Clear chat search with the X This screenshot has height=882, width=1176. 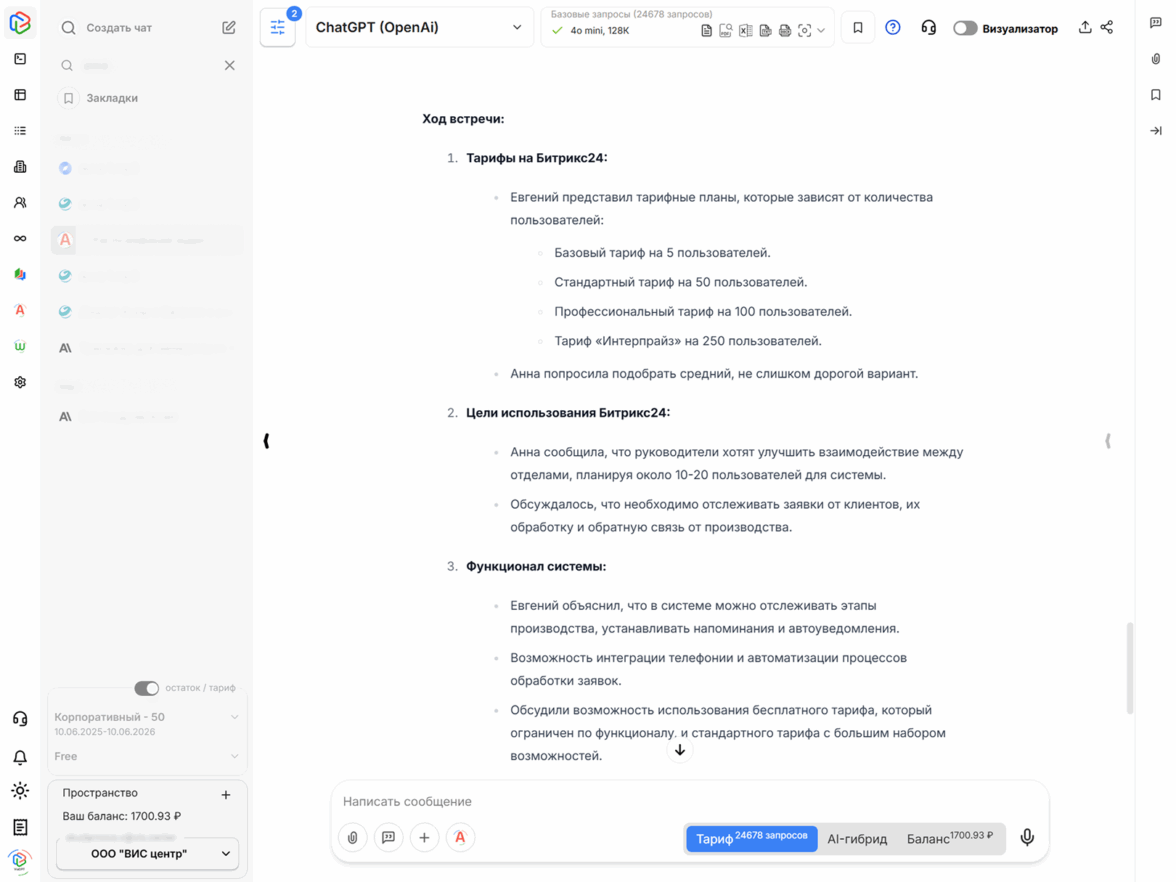coord(230,65)
